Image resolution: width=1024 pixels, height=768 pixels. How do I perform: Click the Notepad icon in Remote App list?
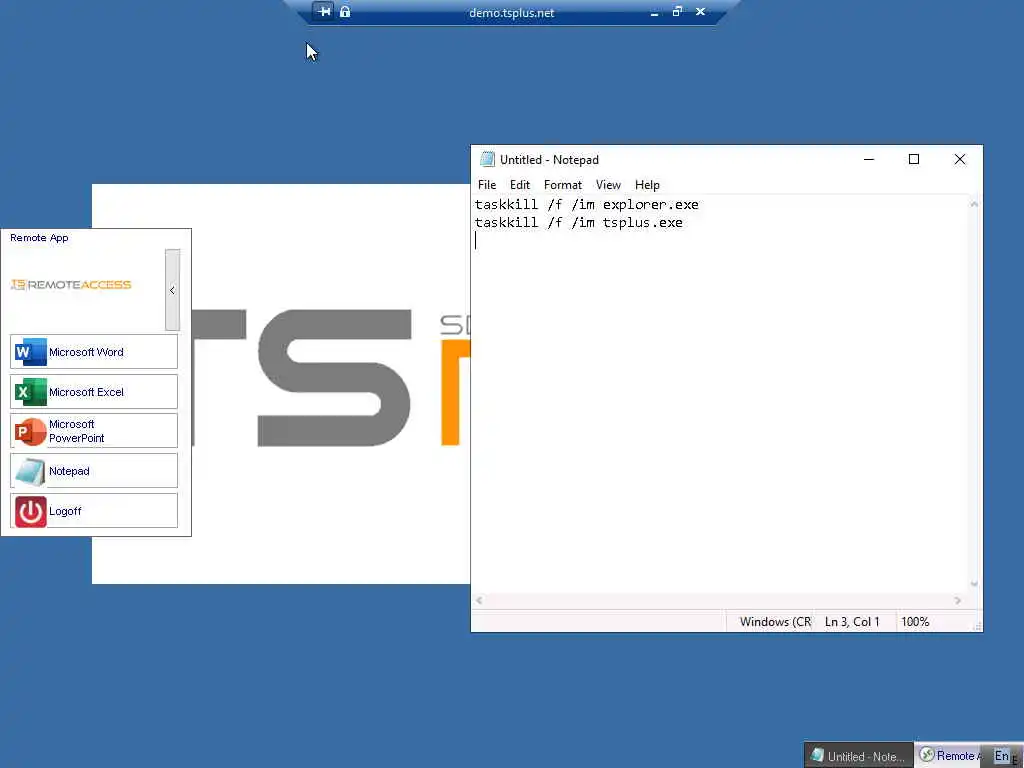30,472
